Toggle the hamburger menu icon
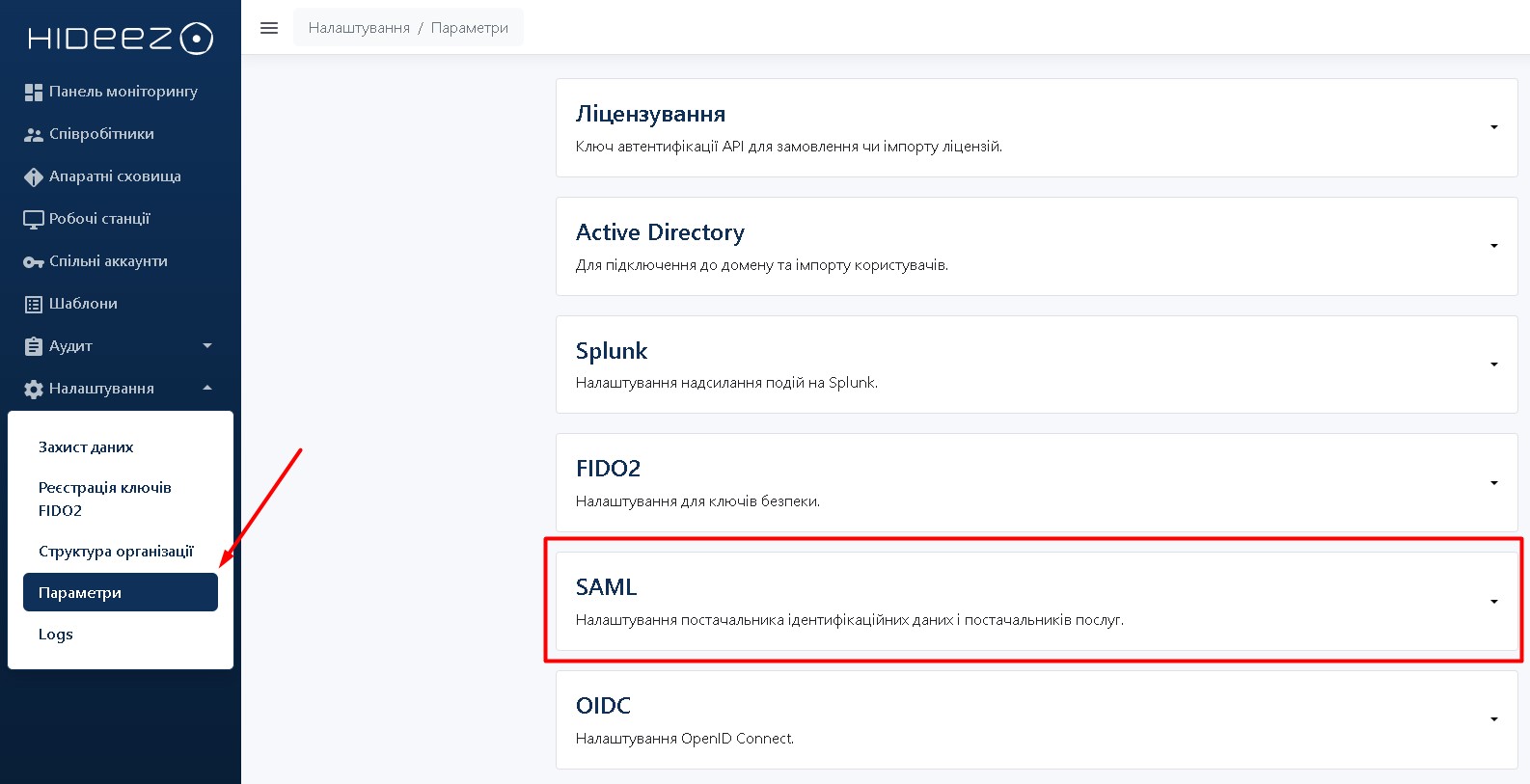Viewport: 1530px width, 784px height. tap(269, 28)
